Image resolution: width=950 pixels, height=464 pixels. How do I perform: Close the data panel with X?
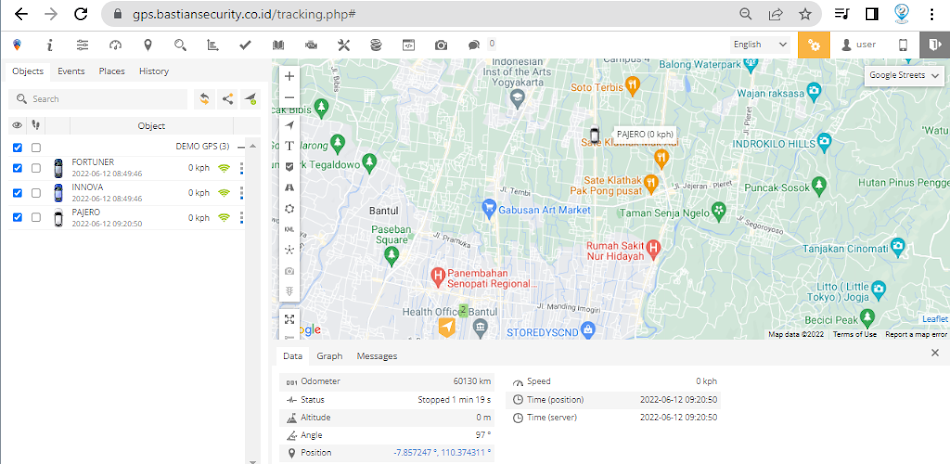pos(935,353)
